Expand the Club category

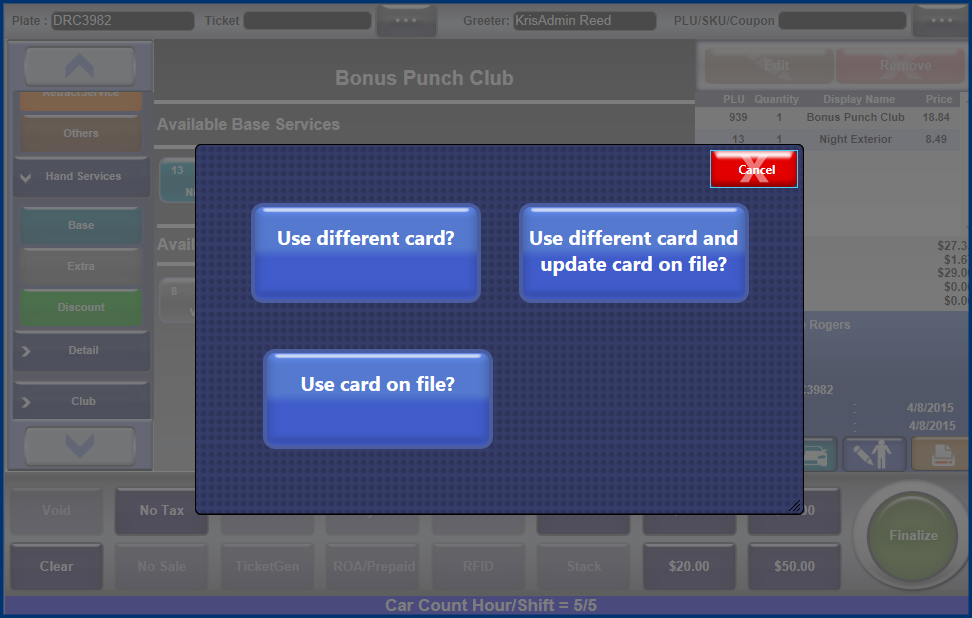pos(82,401)
